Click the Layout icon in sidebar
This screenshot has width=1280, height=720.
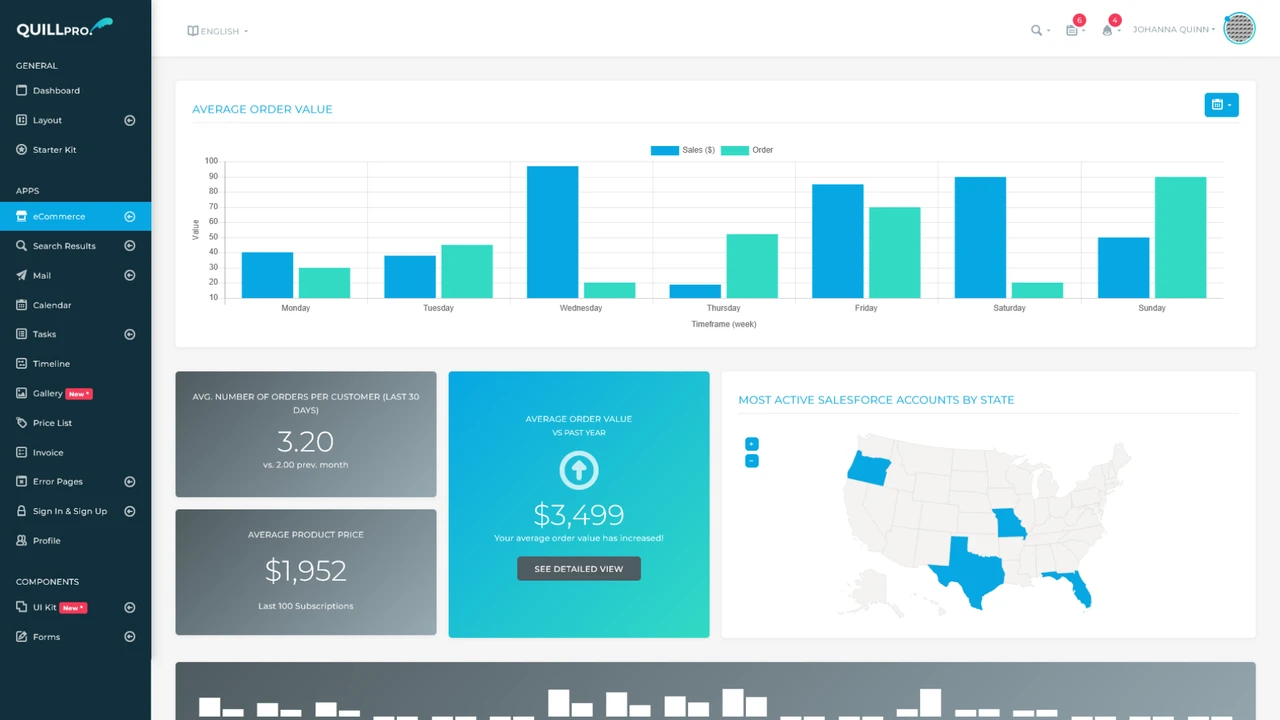pyautogui.click(x=22, y=120)
